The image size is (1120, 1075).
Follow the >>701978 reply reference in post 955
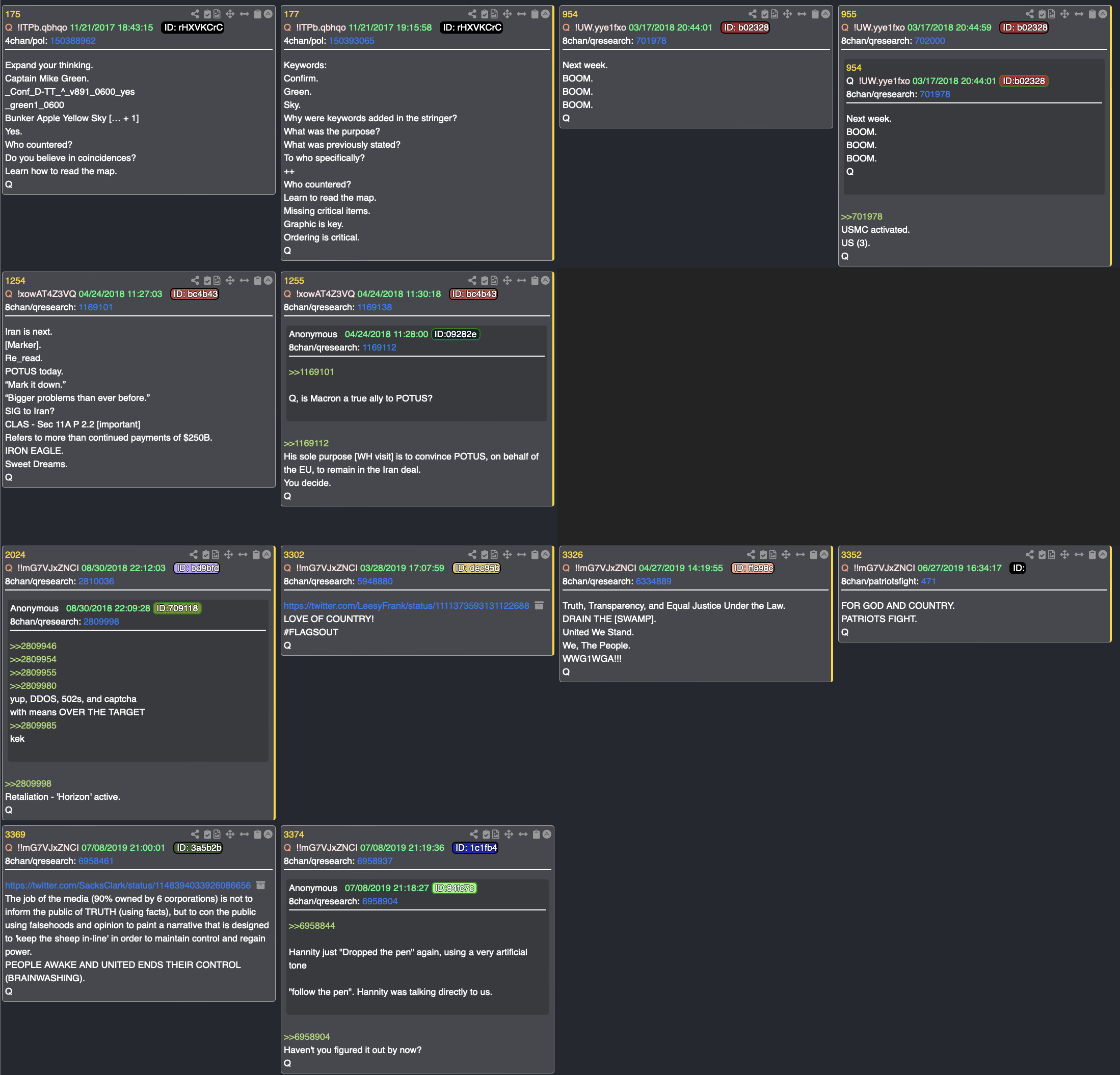coord(861,217)
